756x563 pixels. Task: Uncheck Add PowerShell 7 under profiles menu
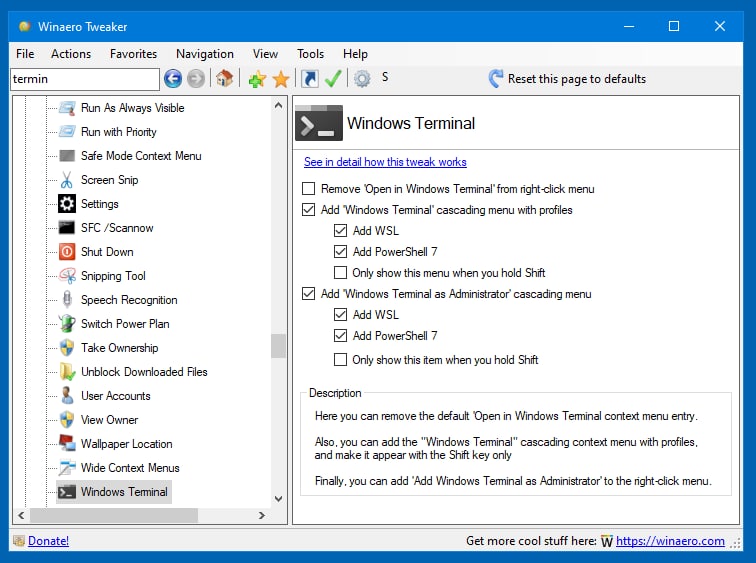340,252
